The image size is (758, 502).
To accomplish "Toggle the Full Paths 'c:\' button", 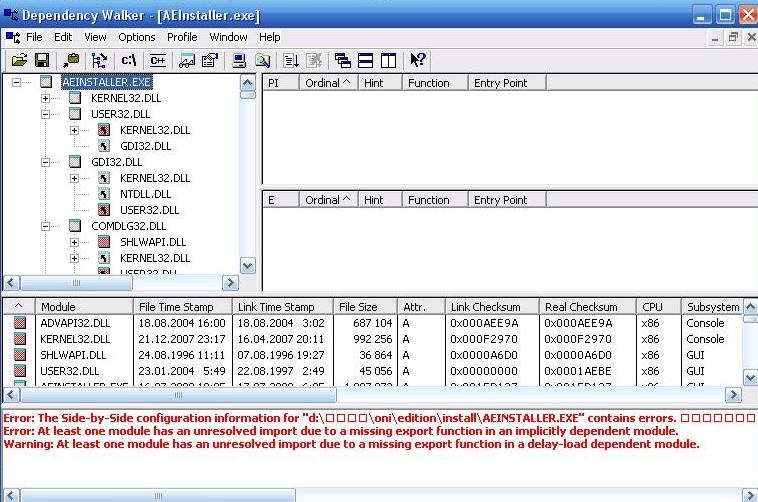I will (x=128, y=60).
